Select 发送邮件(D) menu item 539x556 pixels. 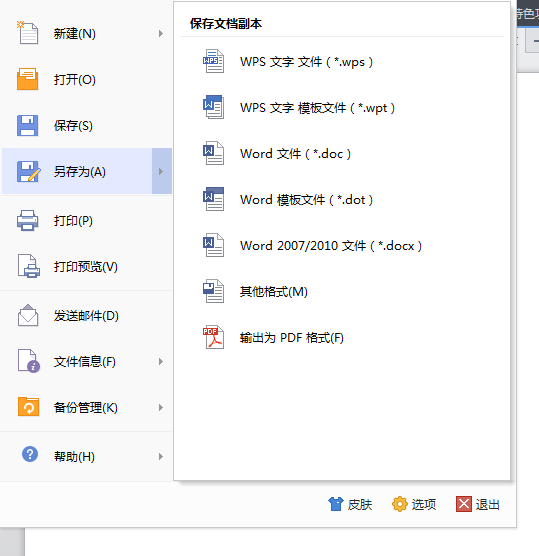(87, 315)
